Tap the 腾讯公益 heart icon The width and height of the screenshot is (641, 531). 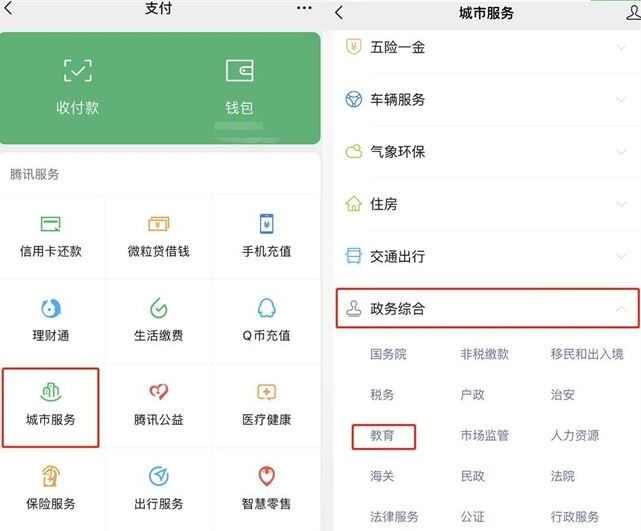tap(159, 392)
